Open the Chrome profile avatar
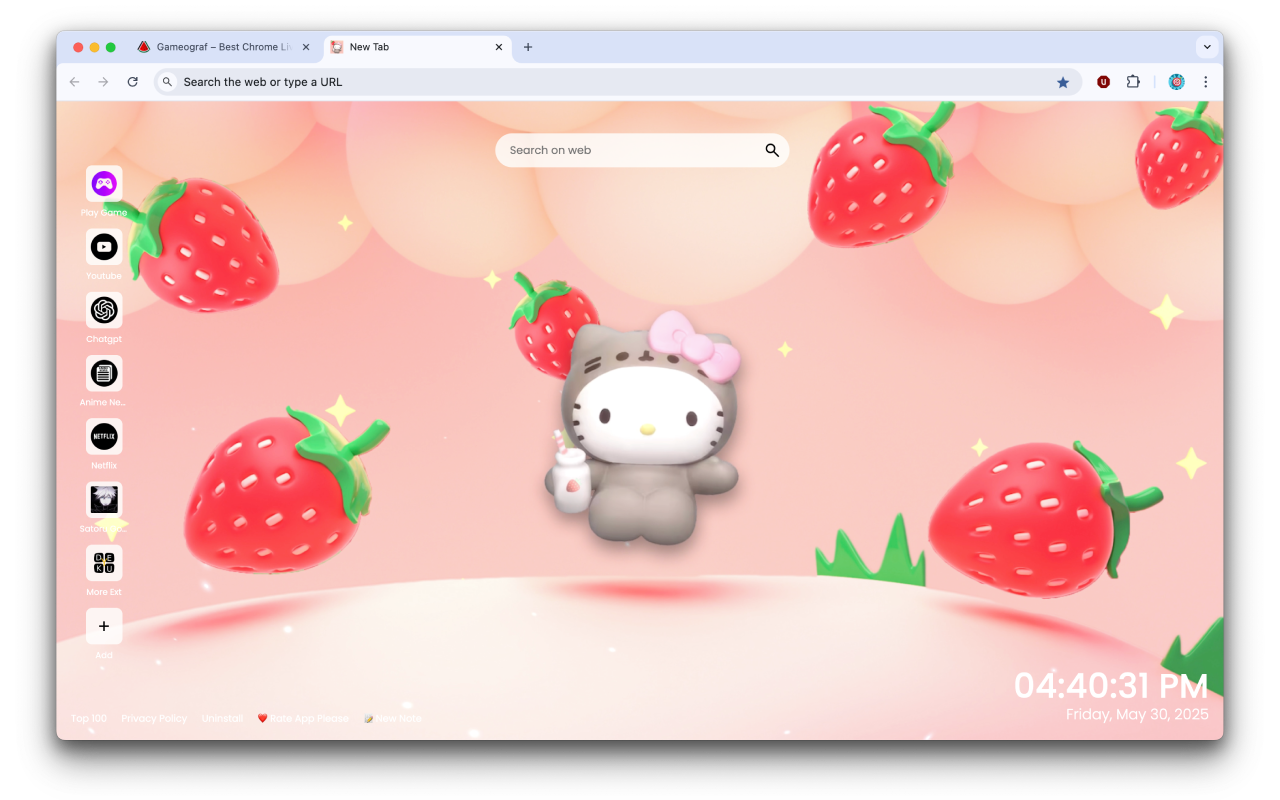 click(1177, 82)
